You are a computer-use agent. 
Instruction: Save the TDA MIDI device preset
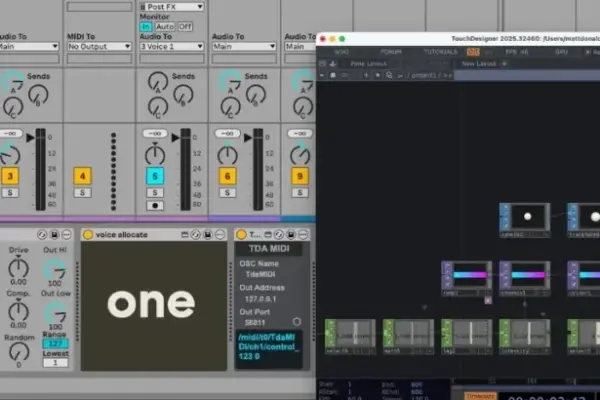pos(291,235)
